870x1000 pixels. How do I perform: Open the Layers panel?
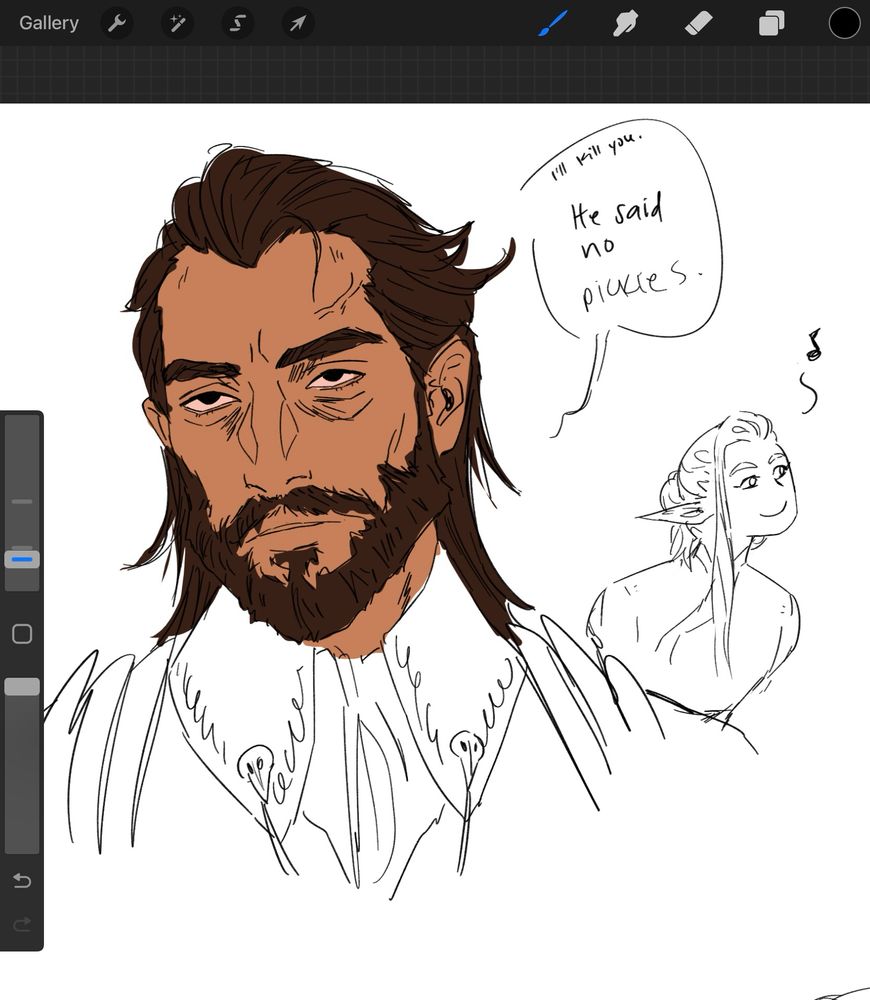[x=771, y=24]
